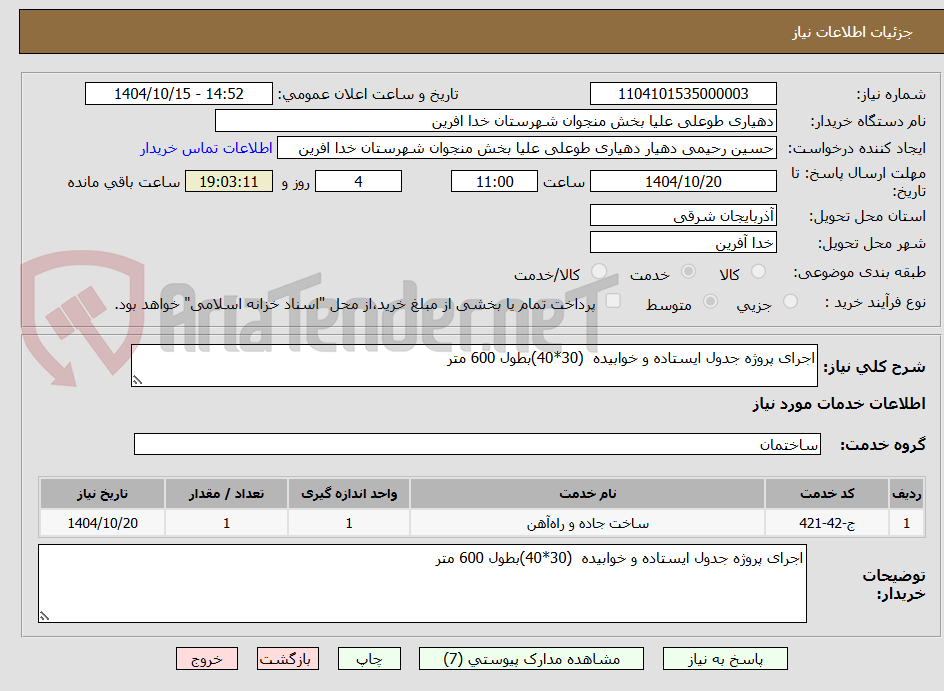The width and height of the screenshot is (944, 691).
Task: Click the گروه خدمت field ساختمان
Action: [x=477, y=444]
